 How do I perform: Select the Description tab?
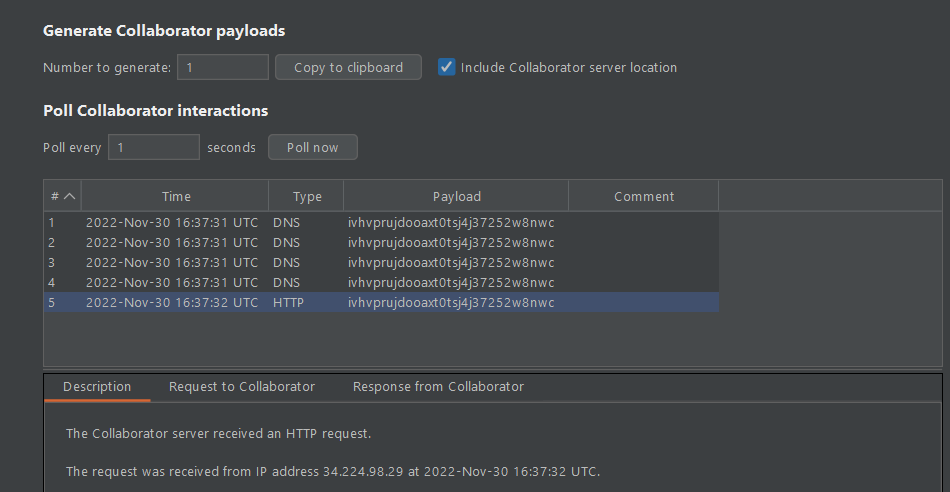click(97, 387)
